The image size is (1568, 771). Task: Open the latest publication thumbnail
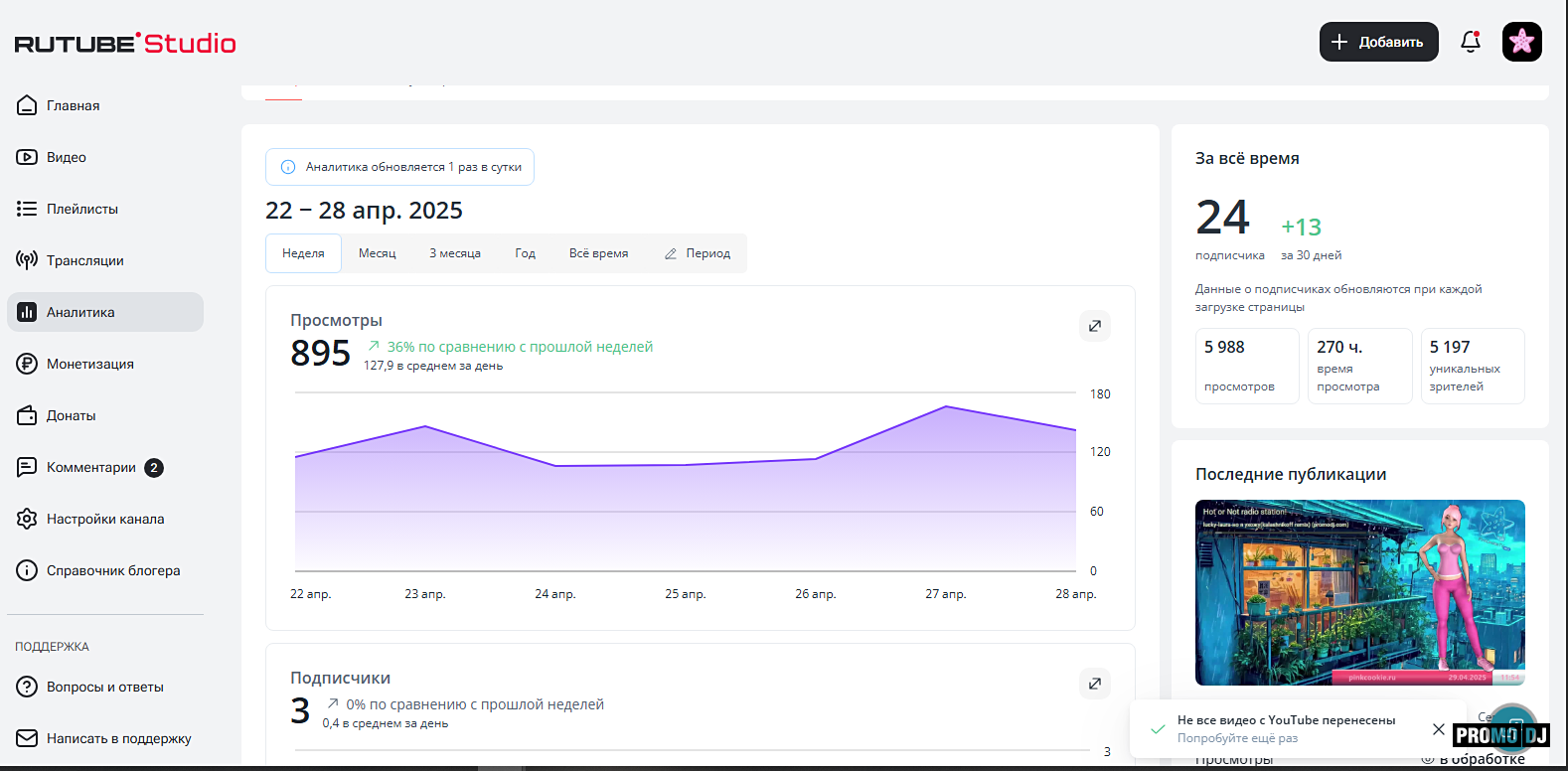(x=1359, y=592)
